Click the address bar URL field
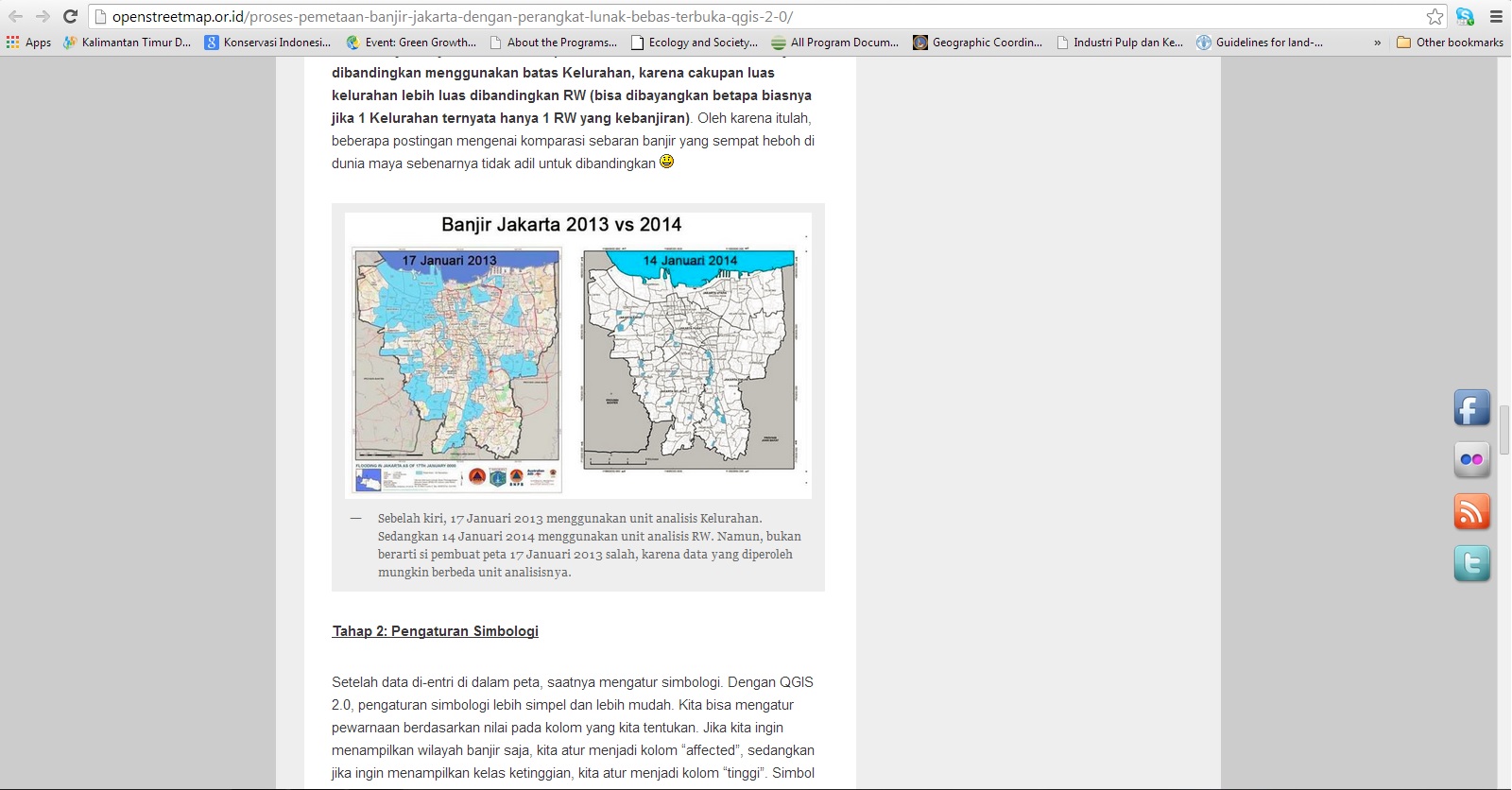Image resolution: width=1512 pixels, height=790 pixels. (x=756, y=16)
